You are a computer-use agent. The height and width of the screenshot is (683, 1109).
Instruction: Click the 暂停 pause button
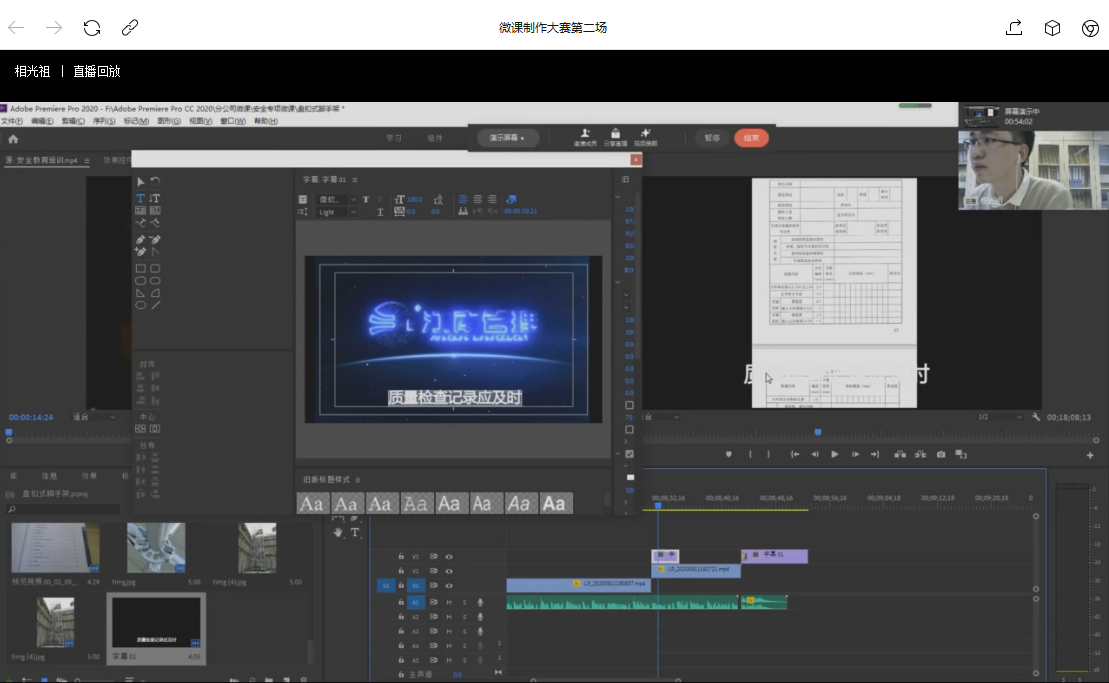tap(711, 138)
